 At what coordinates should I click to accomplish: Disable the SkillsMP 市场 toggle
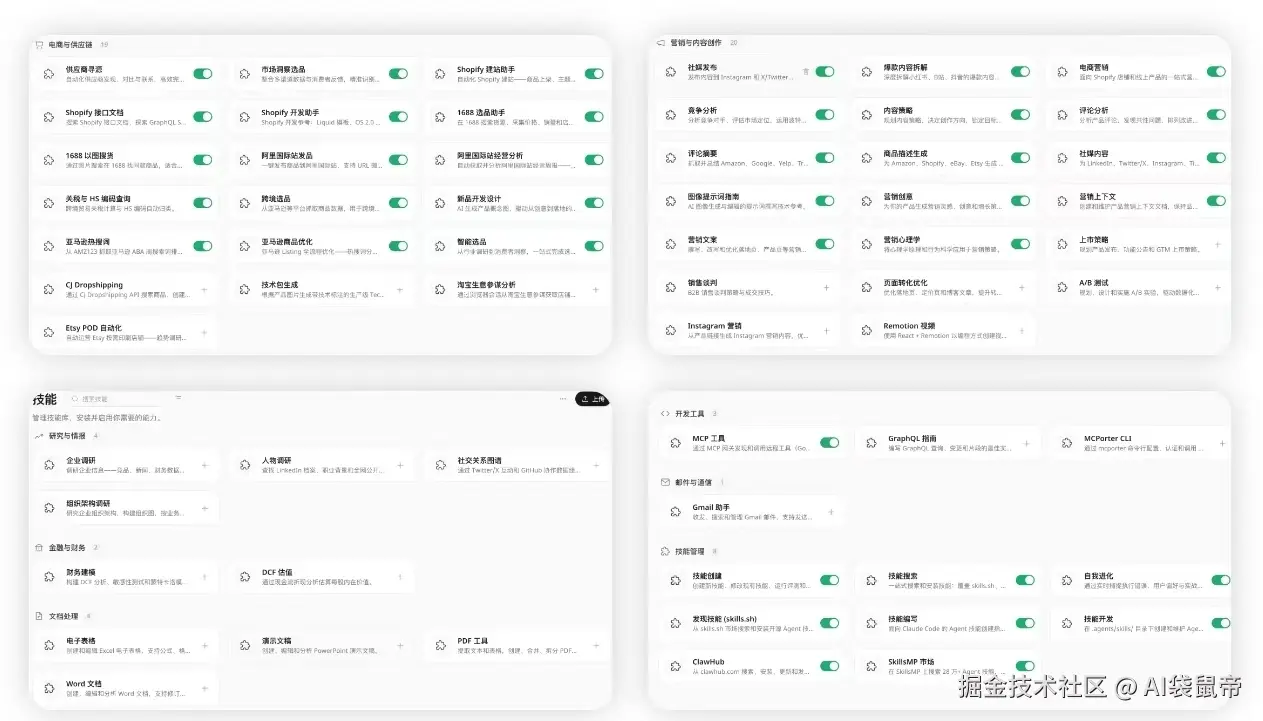click(1025, 666)
